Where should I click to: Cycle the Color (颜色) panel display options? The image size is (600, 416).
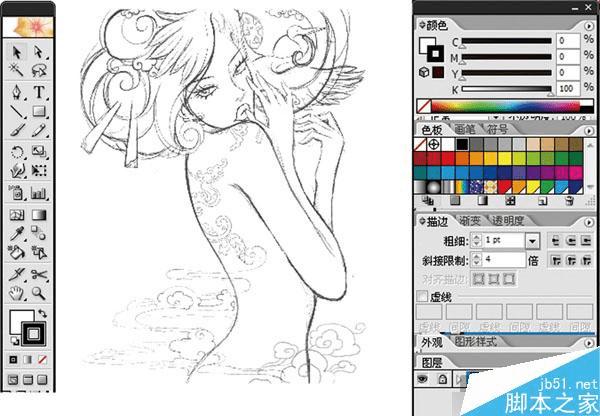(422, 25)
